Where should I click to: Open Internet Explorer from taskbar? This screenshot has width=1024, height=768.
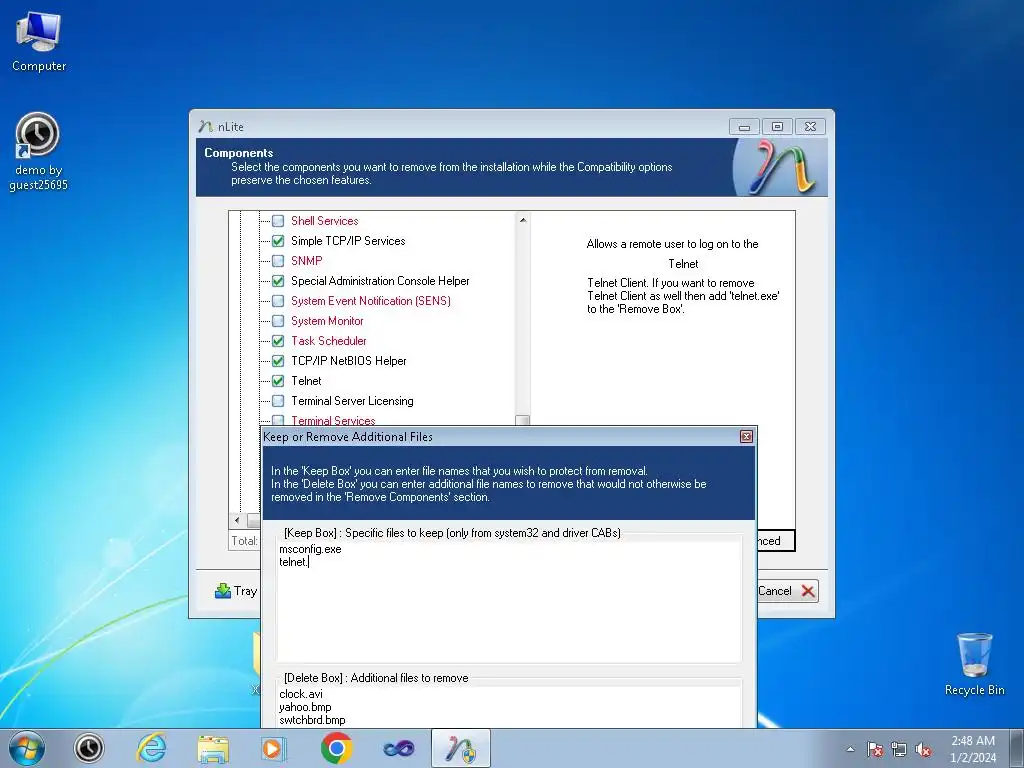(x=151, y=748)
